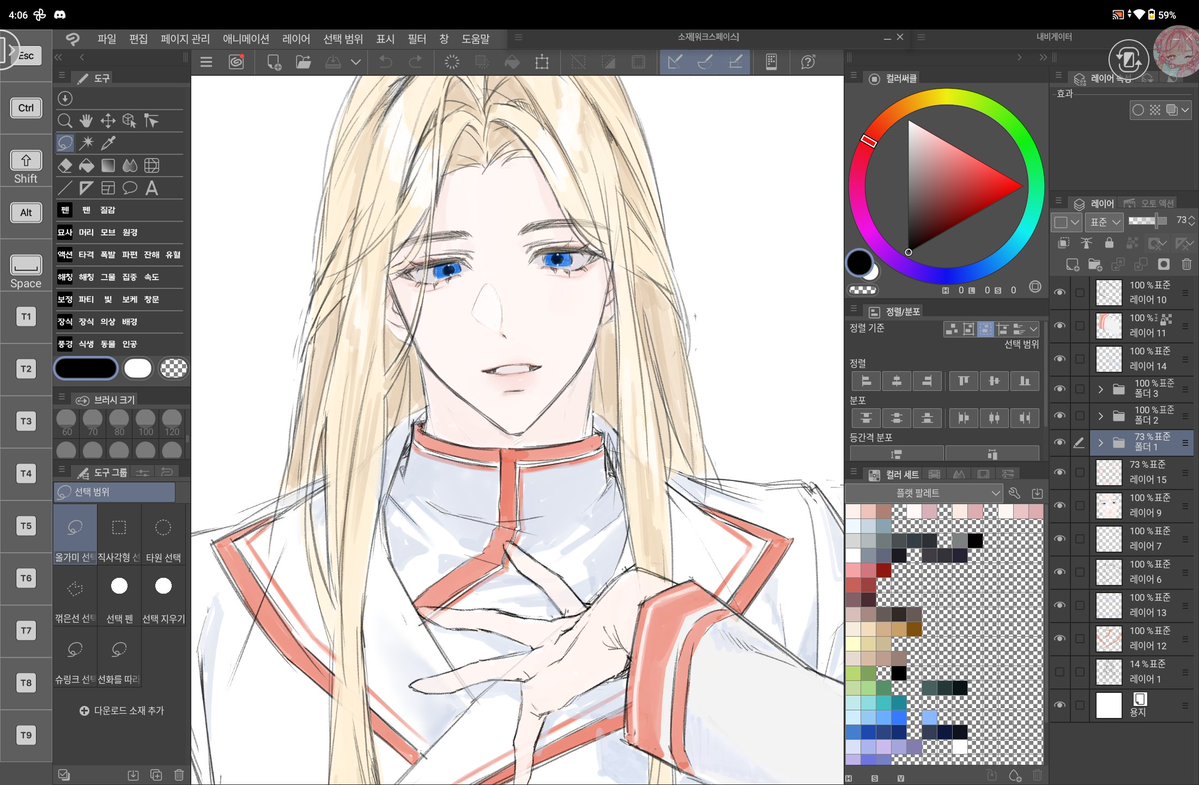Image resolution: width=1199 pixels, height=785 pixels.
Task: Open the 표준 blending mode dropdown
Action: (1105, 222)
